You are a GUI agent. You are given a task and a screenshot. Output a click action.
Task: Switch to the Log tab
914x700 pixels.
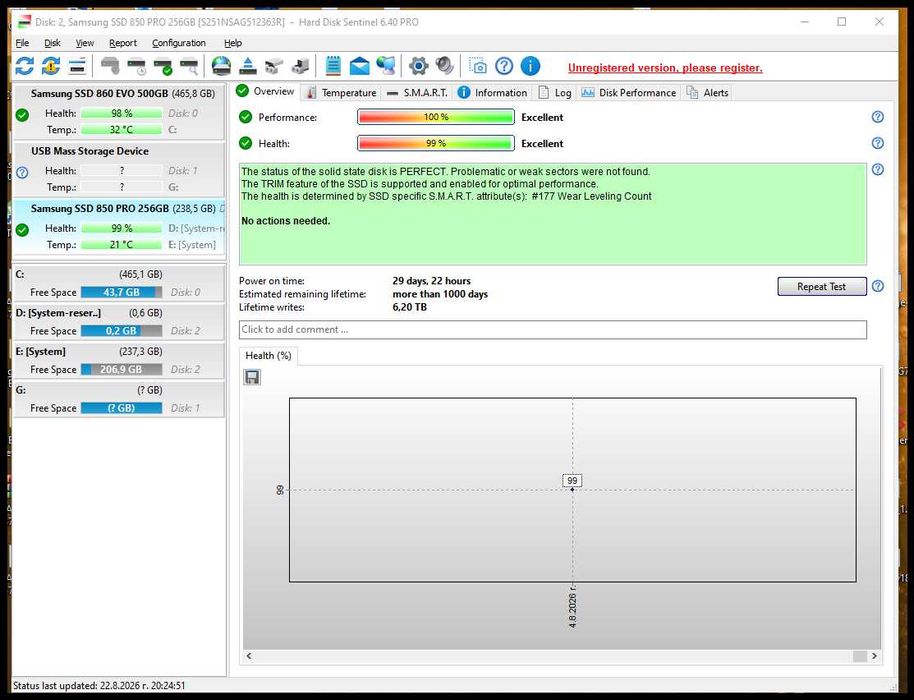tap(555, 92)
